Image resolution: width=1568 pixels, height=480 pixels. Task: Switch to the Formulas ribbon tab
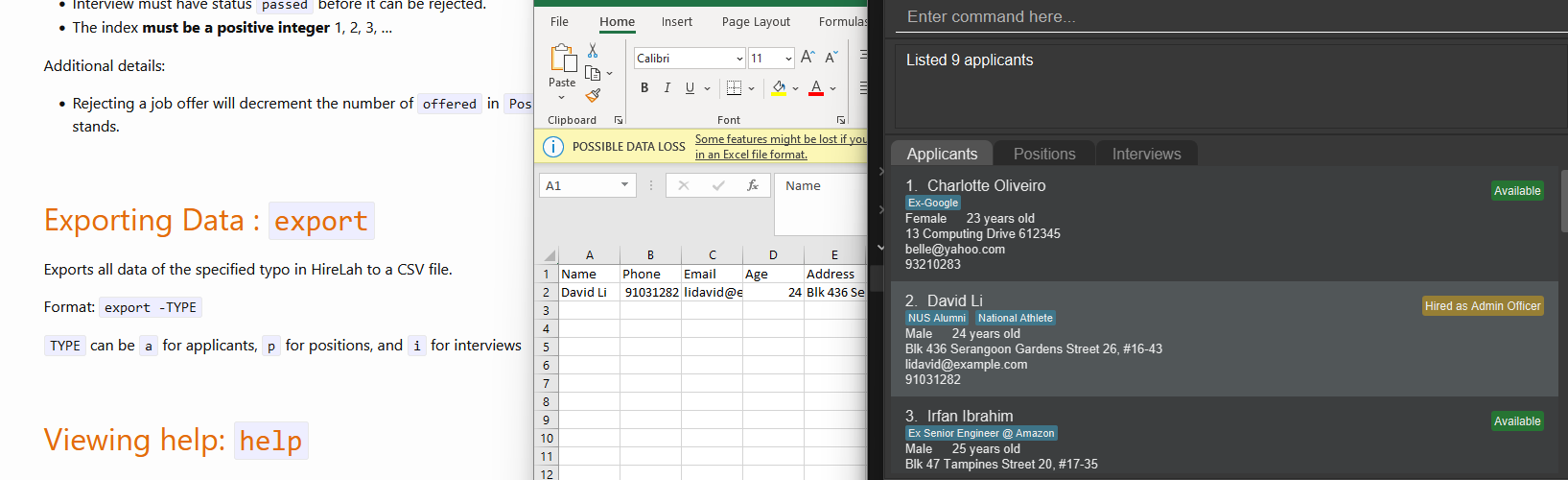(x=842, y=21)
